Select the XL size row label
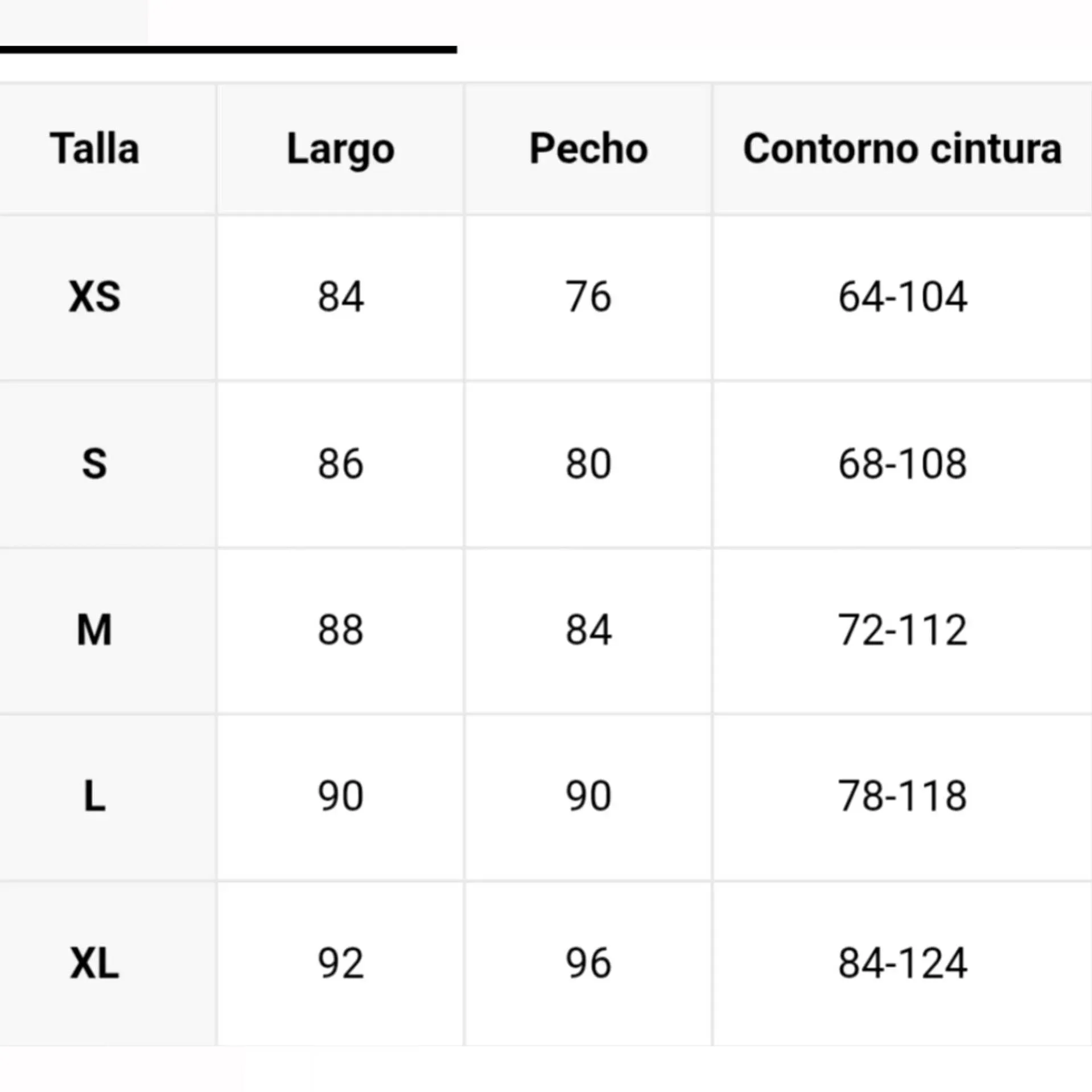The image size is (1092, 1092). click(94, 963)
